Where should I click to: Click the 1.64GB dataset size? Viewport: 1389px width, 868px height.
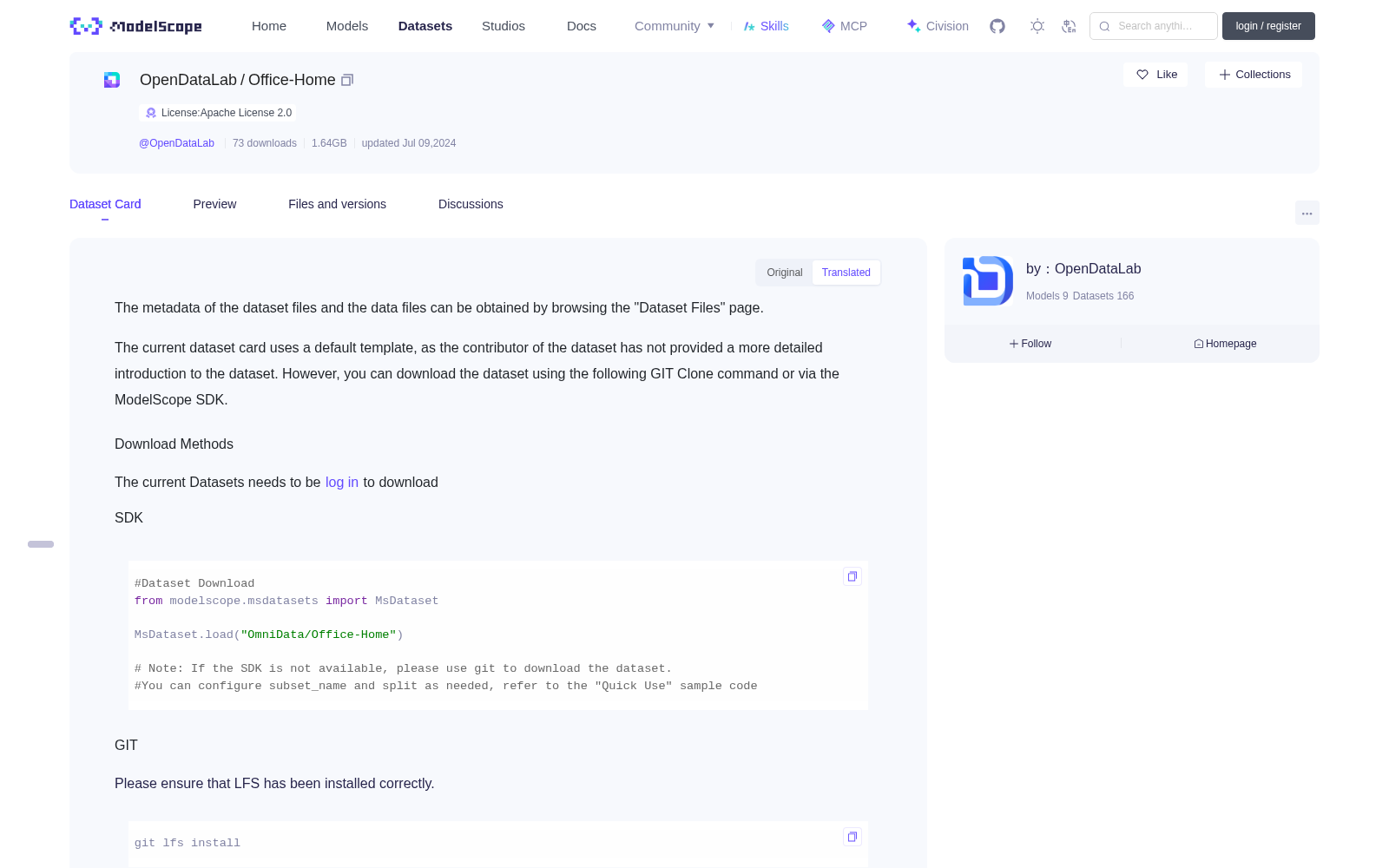pos(329,143)
